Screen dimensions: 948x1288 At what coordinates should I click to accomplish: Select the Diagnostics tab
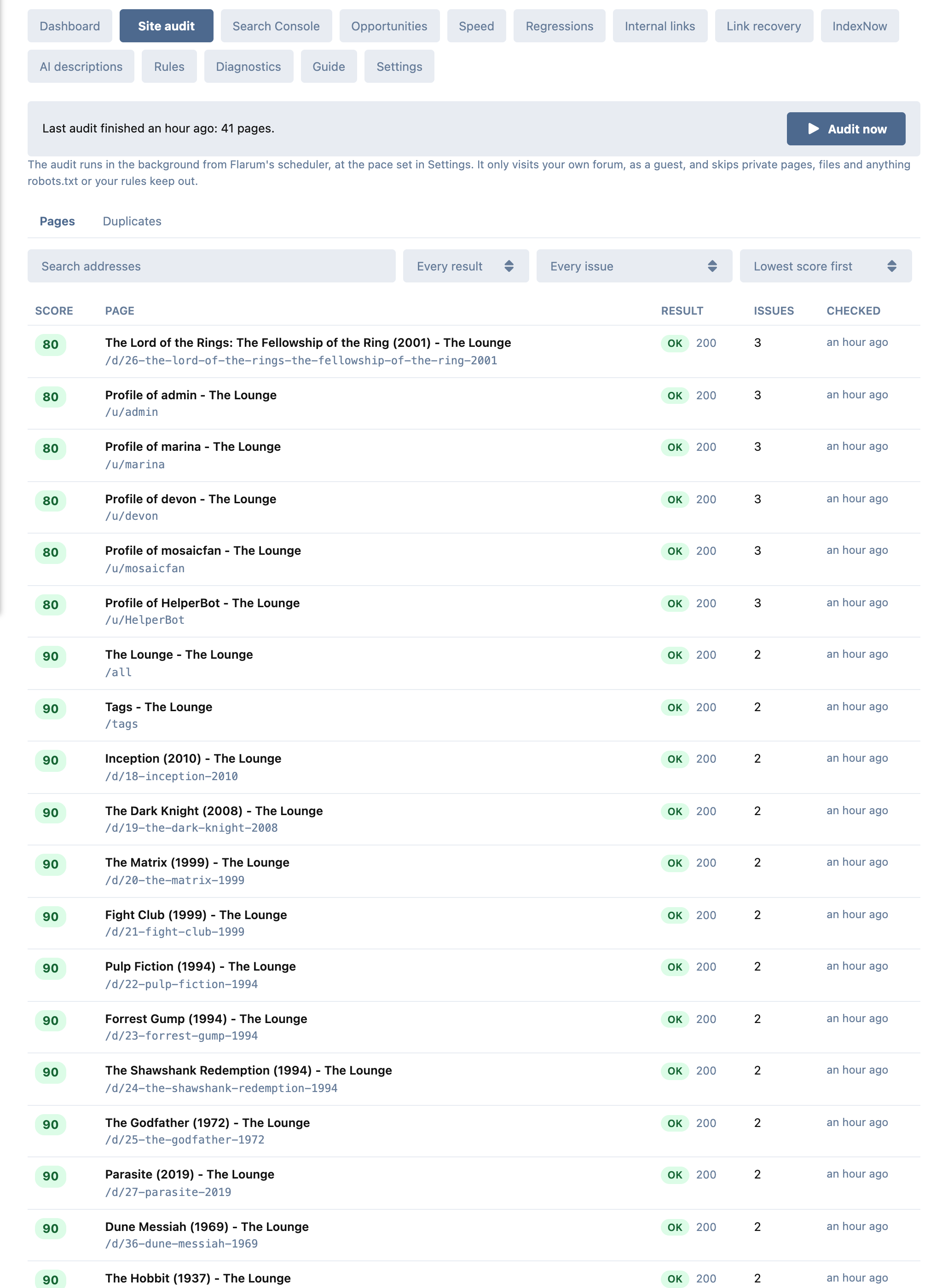pyautogui.click(x=249, y=67)
